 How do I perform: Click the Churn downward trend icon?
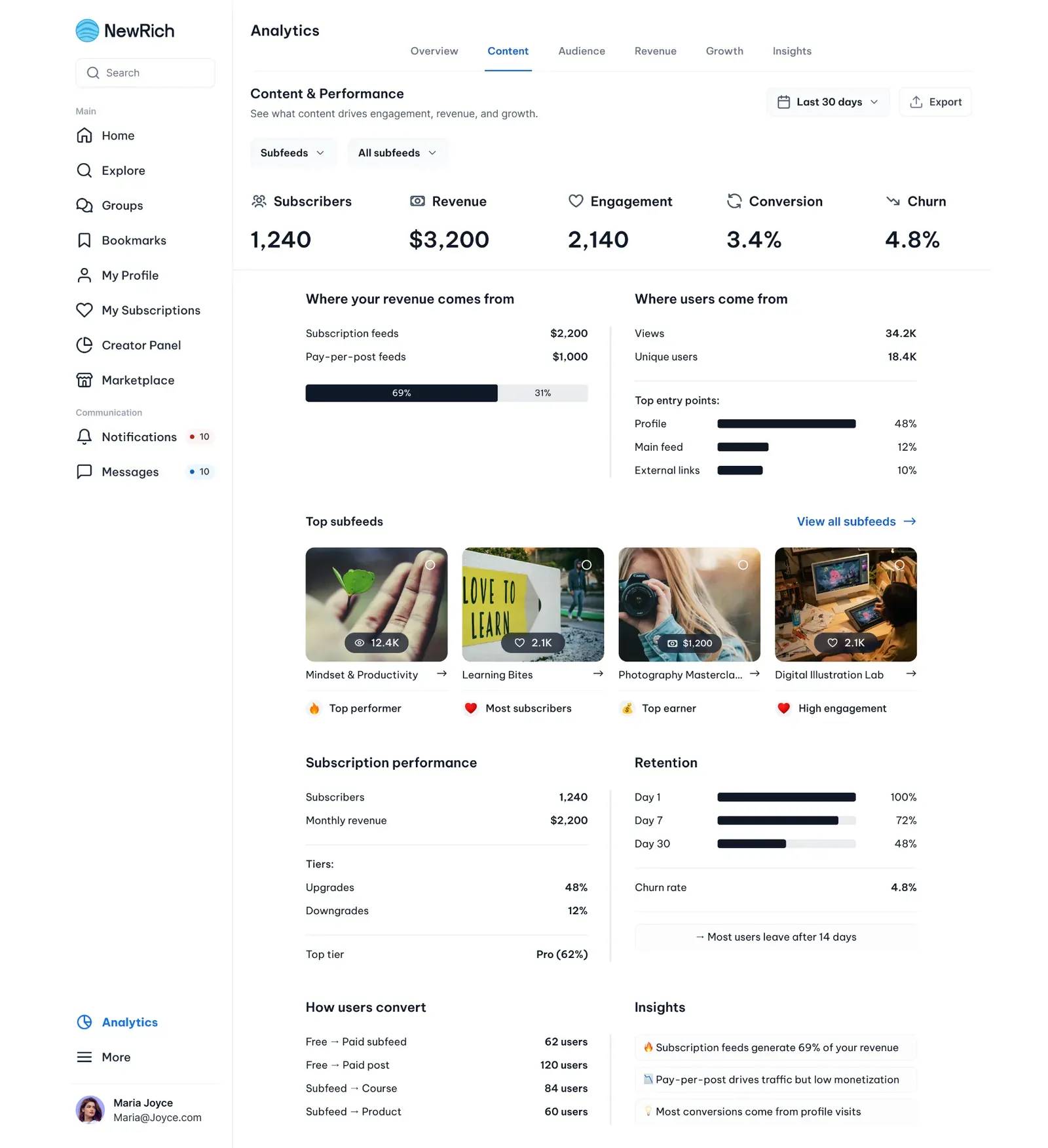pos(893,201)
